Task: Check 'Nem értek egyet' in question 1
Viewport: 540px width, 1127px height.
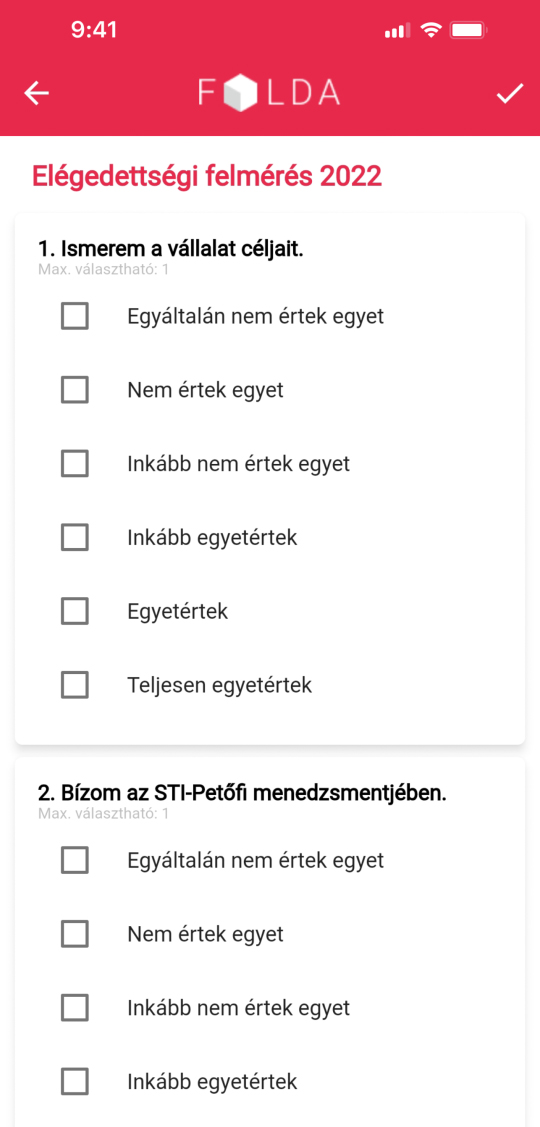Action: tap(75, 390)
